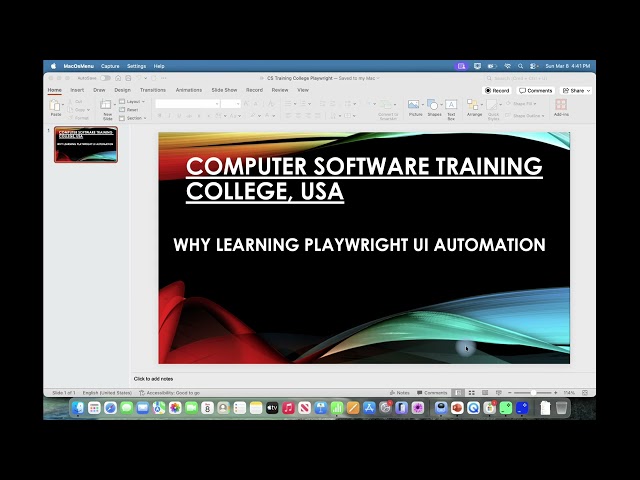
Task: Click the Comments button at top right
Action: click(x=536, y=91)
